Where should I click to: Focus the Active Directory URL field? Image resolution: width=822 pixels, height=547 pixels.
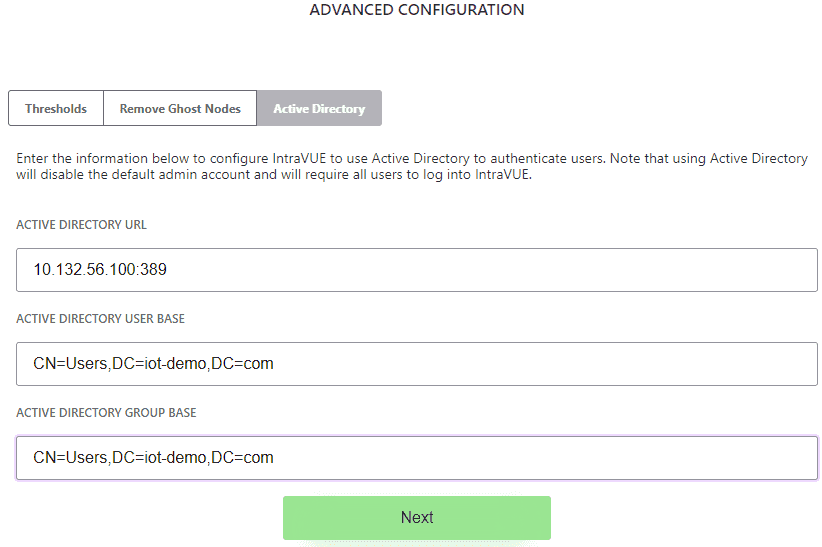pos(417,270)
